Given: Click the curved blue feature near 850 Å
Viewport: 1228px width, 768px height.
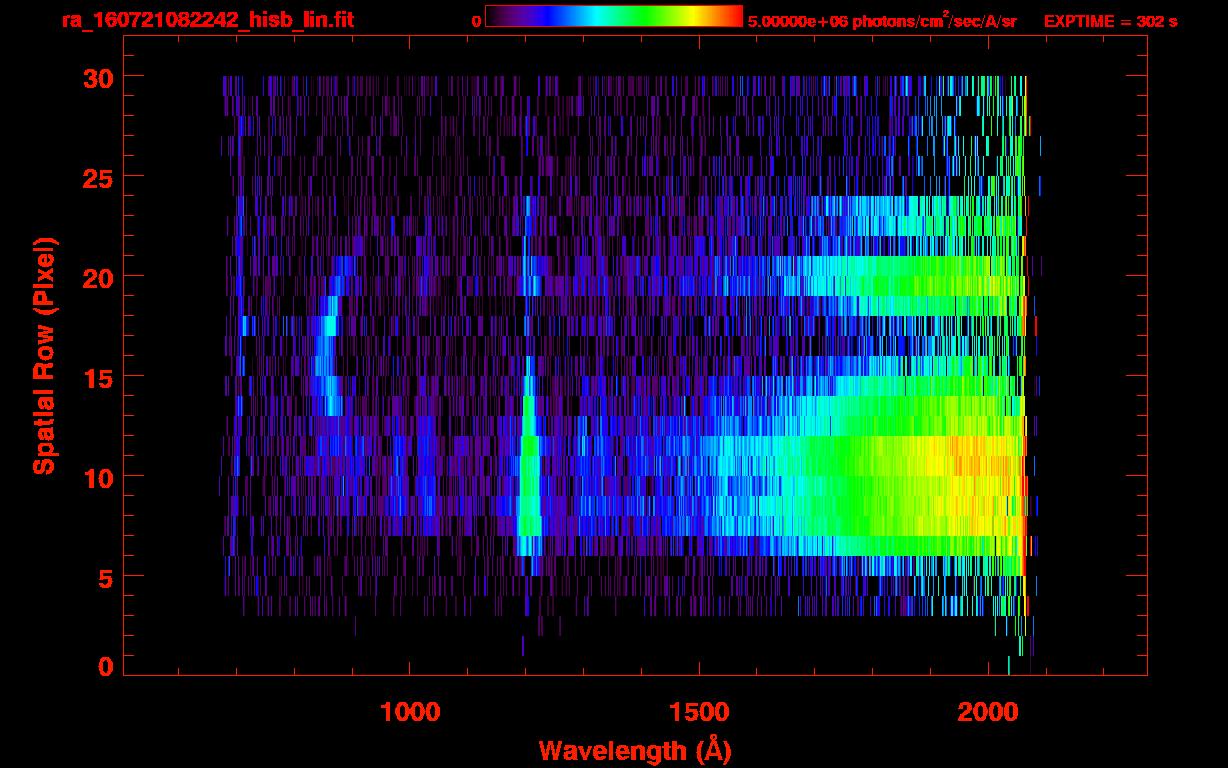Looking at the screenshot, I should click(326, 350).
